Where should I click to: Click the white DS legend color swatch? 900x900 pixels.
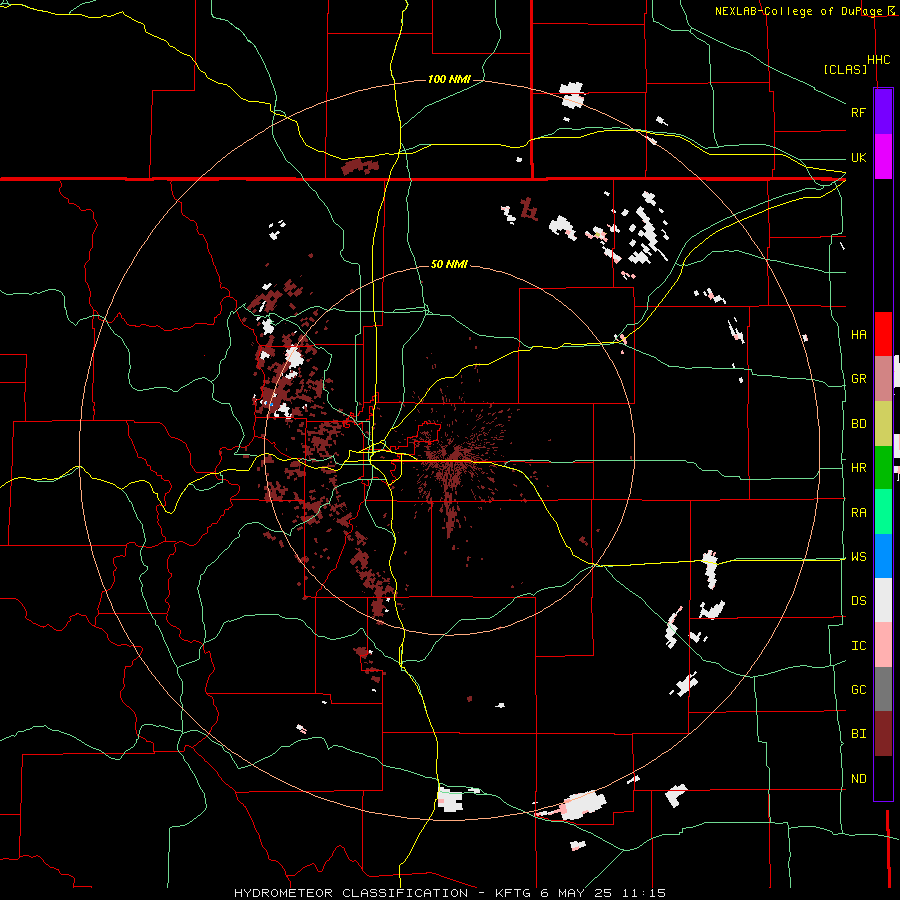pos(883,600)
